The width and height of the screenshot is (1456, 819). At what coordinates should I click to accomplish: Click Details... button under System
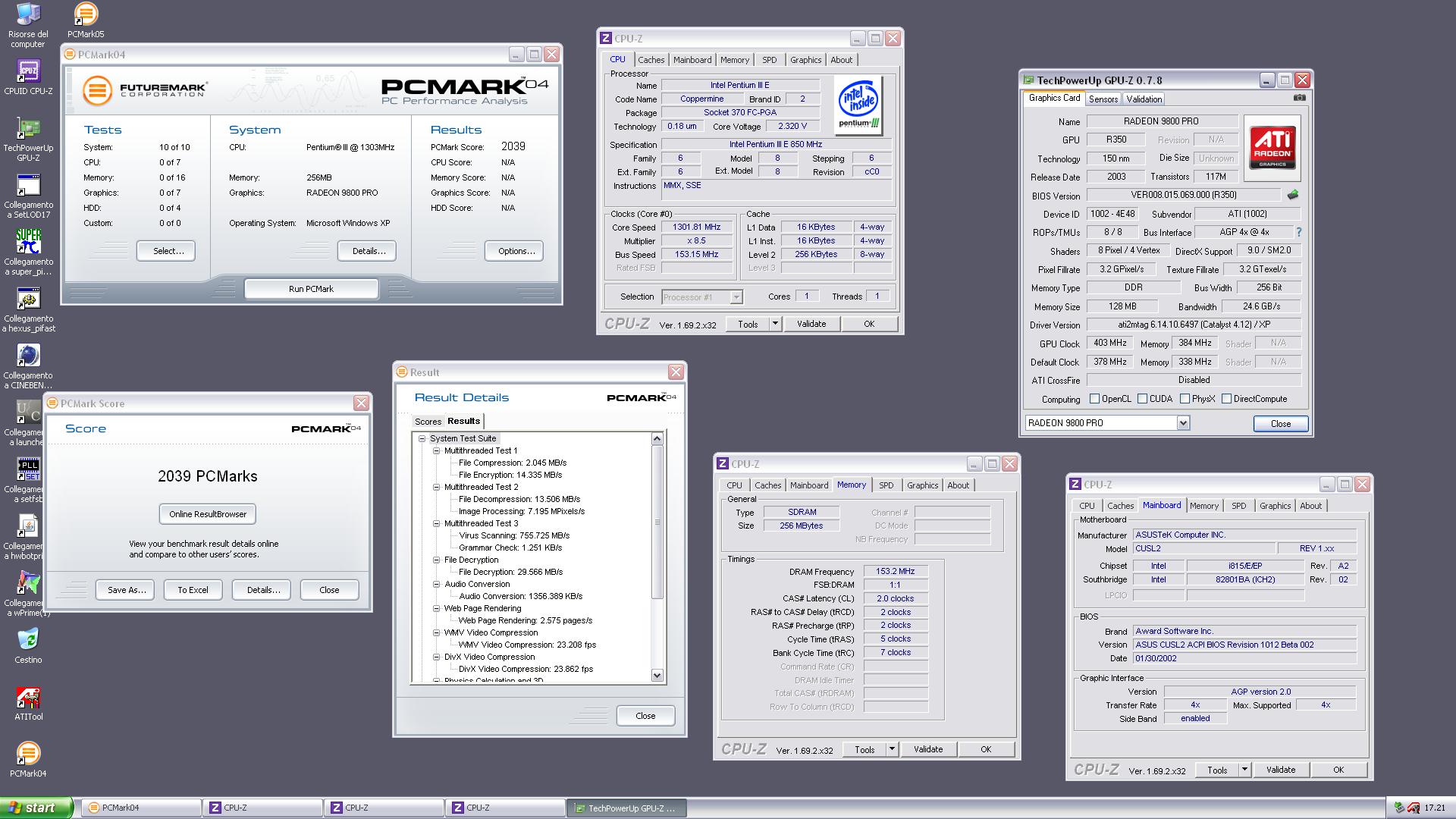coord(369,251)
